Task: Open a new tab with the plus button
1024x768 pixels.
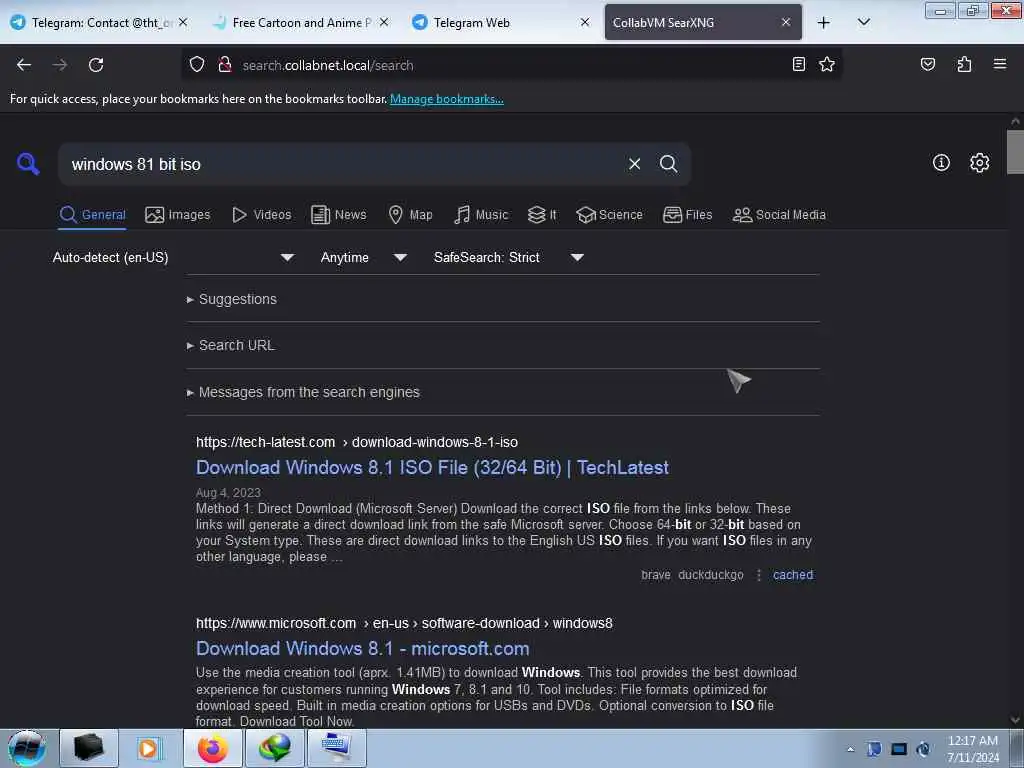Action: (824, 23)
